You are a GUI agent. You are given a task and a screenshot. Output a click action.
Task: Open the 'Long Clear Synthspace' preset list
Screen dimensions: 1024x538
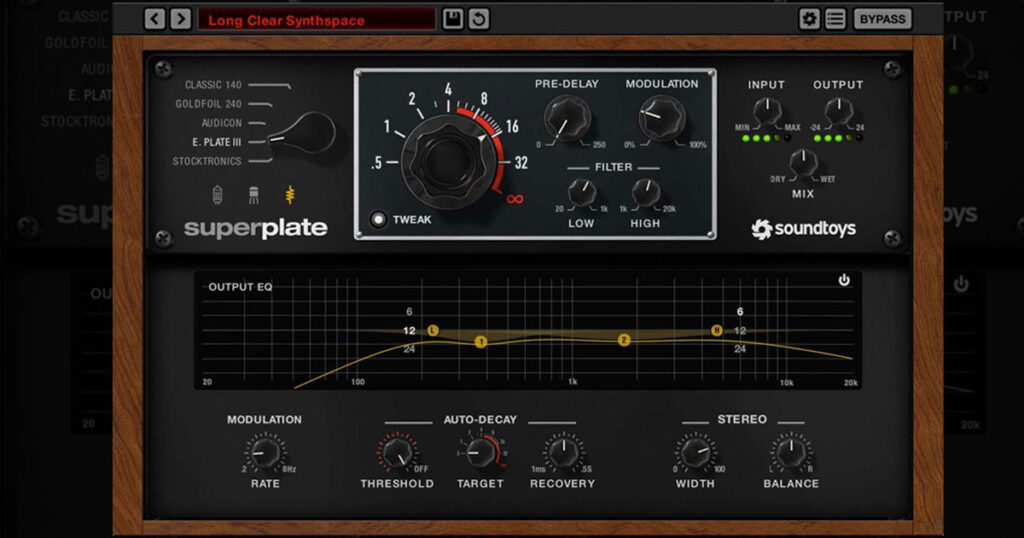pyautogui.click(x=316, y=20)
